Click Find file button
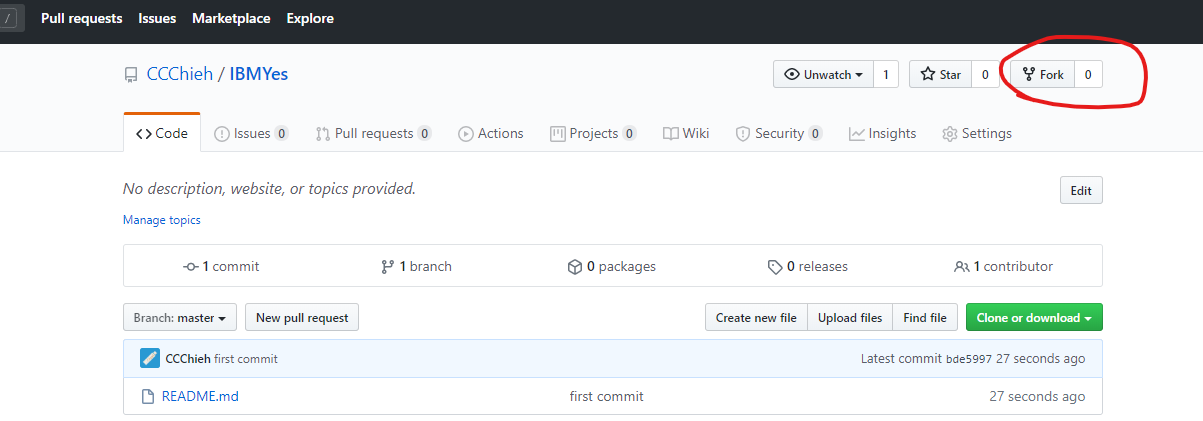This screenshot has height=421, width=1203. [924, 318]
